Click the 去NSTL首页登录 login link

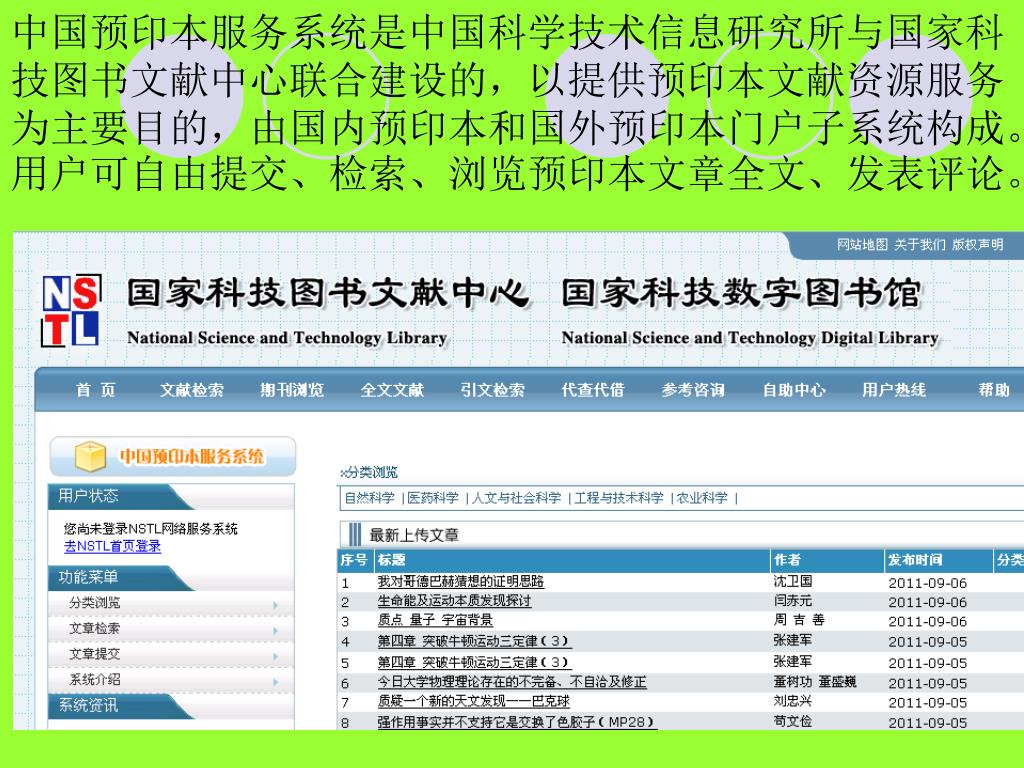pos(112,547)
